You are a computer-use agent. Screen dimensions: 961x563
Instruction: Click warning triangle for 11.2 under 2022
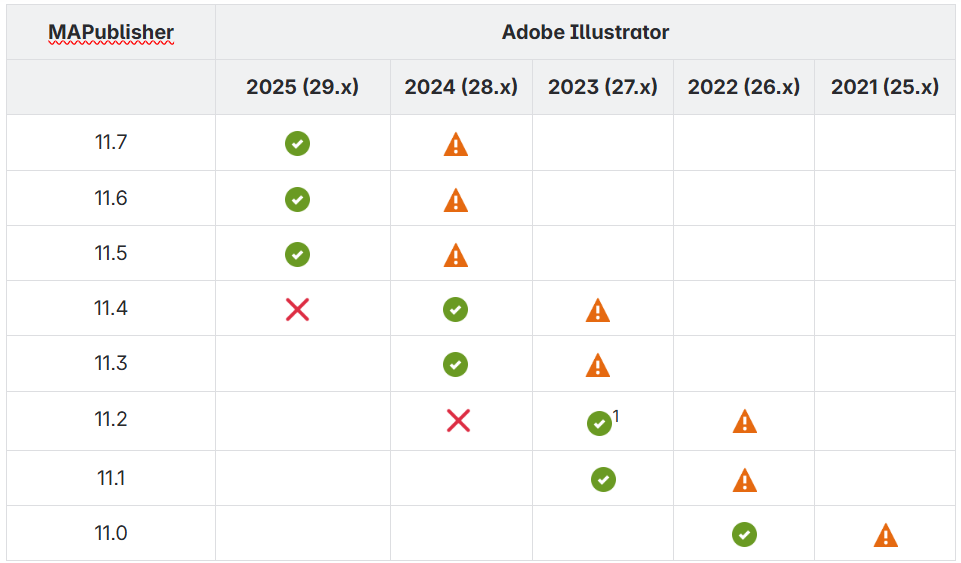click(745, 421)
